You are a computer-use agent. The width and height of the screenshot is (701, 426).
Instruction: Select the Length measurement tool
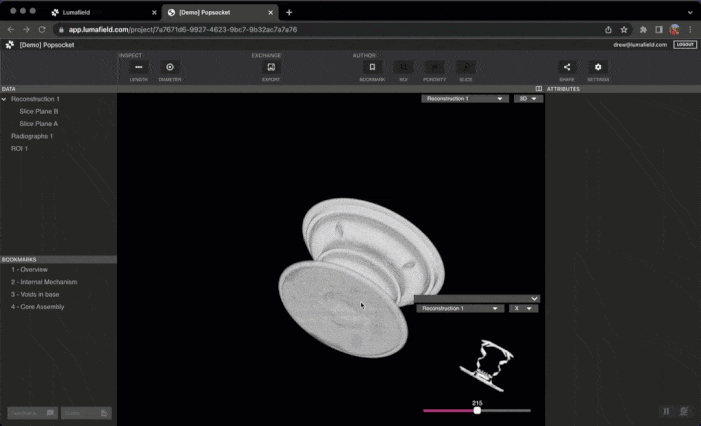[x=139, y=67]
